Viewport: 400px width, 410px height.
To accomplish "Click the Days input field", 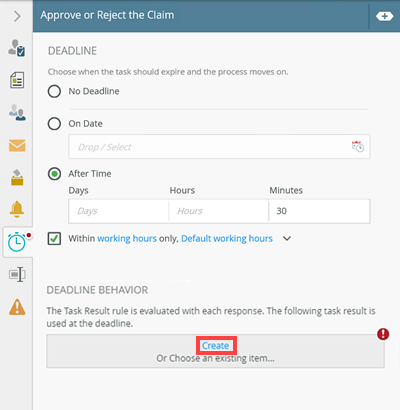I will (x=119, y=211).
